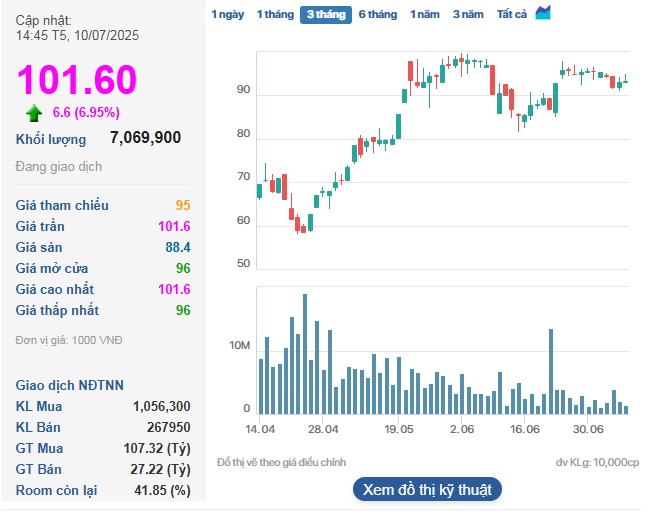Click the green up arrow price indicator
The width and height of the screenshot is (668, 517).
[x=34, y=112]
